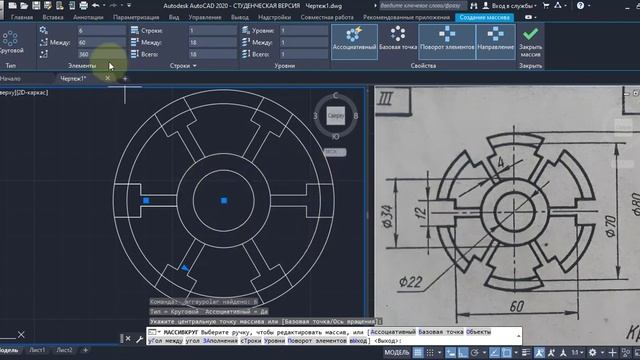Toggle the lineweight display status icon
Image resolution: width=640 pixels, height=360 pixels.
526,353
